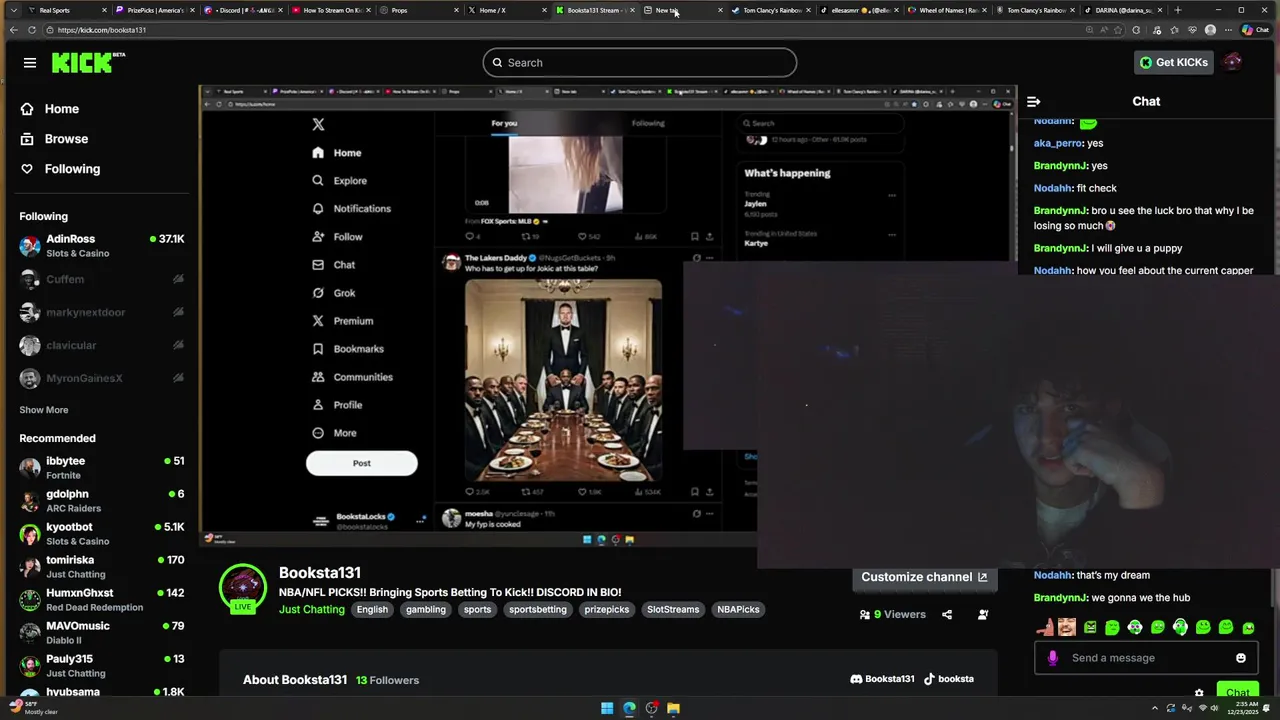This screenshot has height=720, width=1280.
Task: Select the SlotStreams tag
Action: pyautogui.click(x=673, y=610)
